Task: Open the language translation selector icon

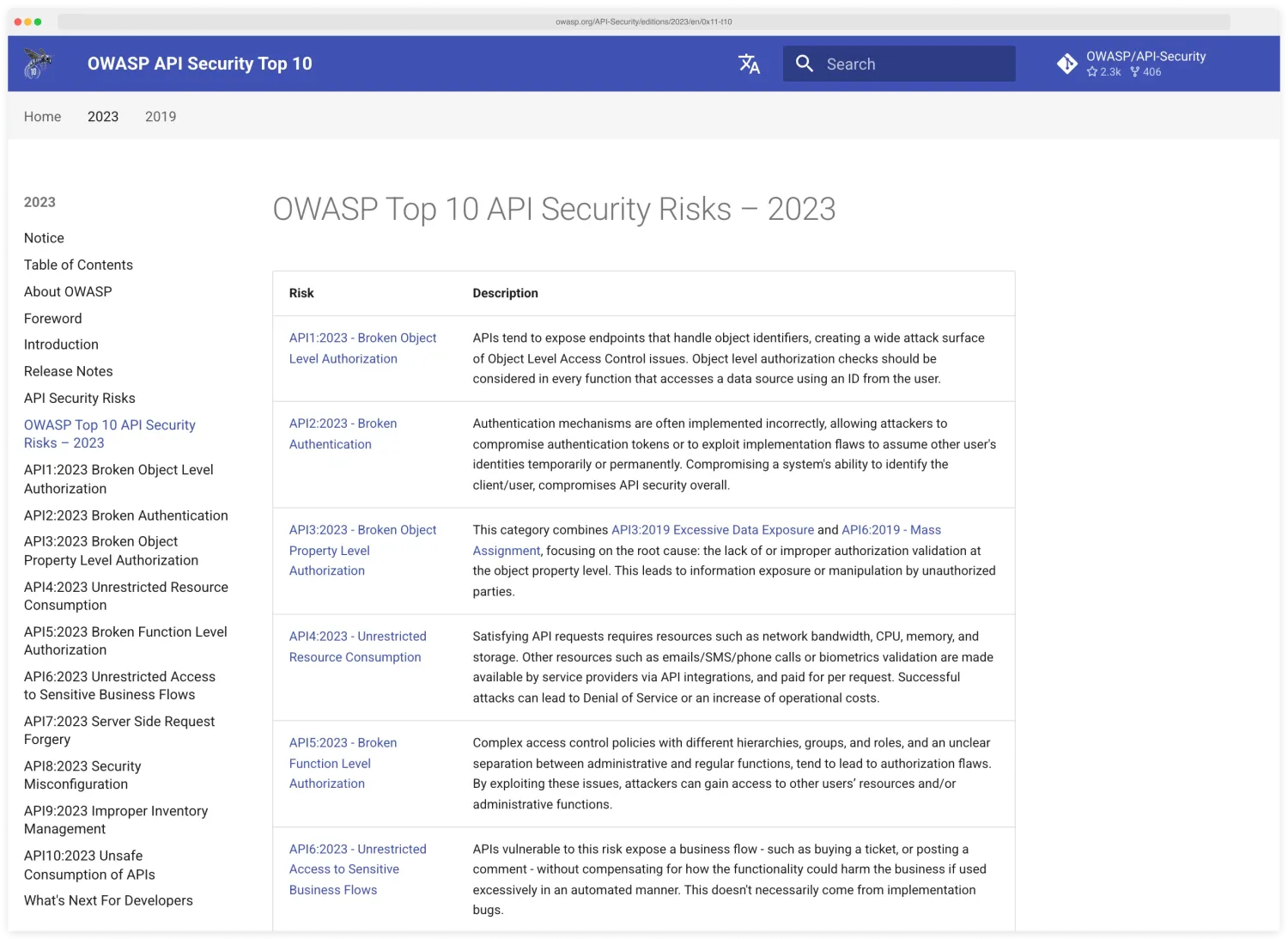Action: click(749, 64)
